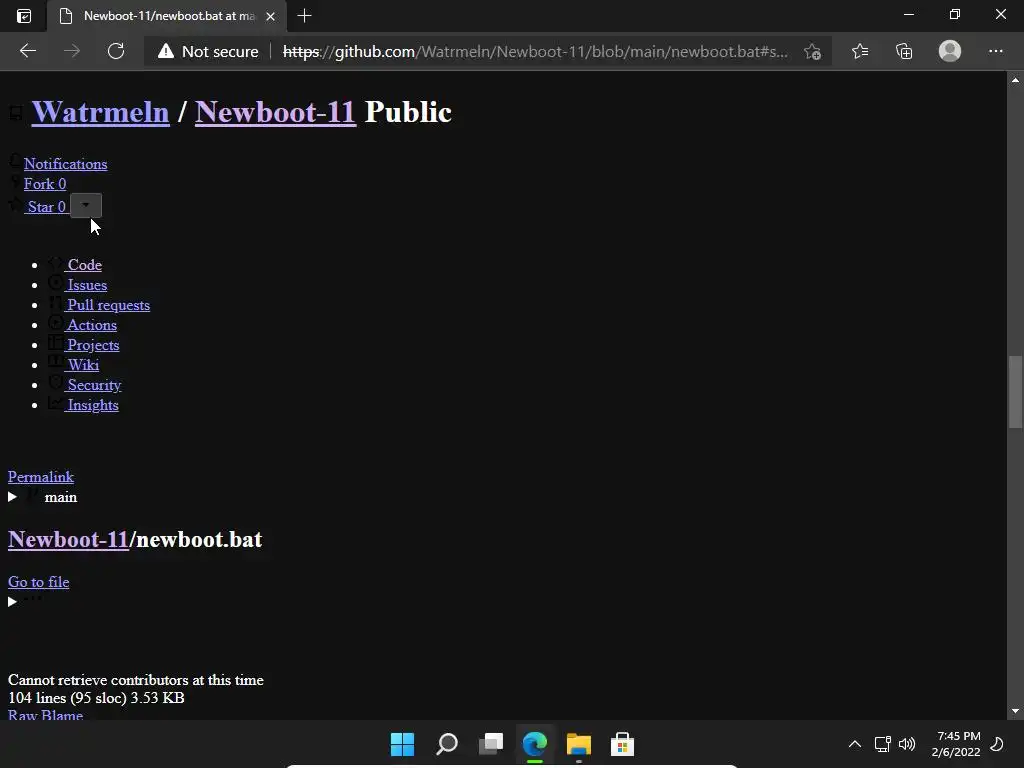
Task: Open the browser profile menu
Action: [x=950, y=51]
